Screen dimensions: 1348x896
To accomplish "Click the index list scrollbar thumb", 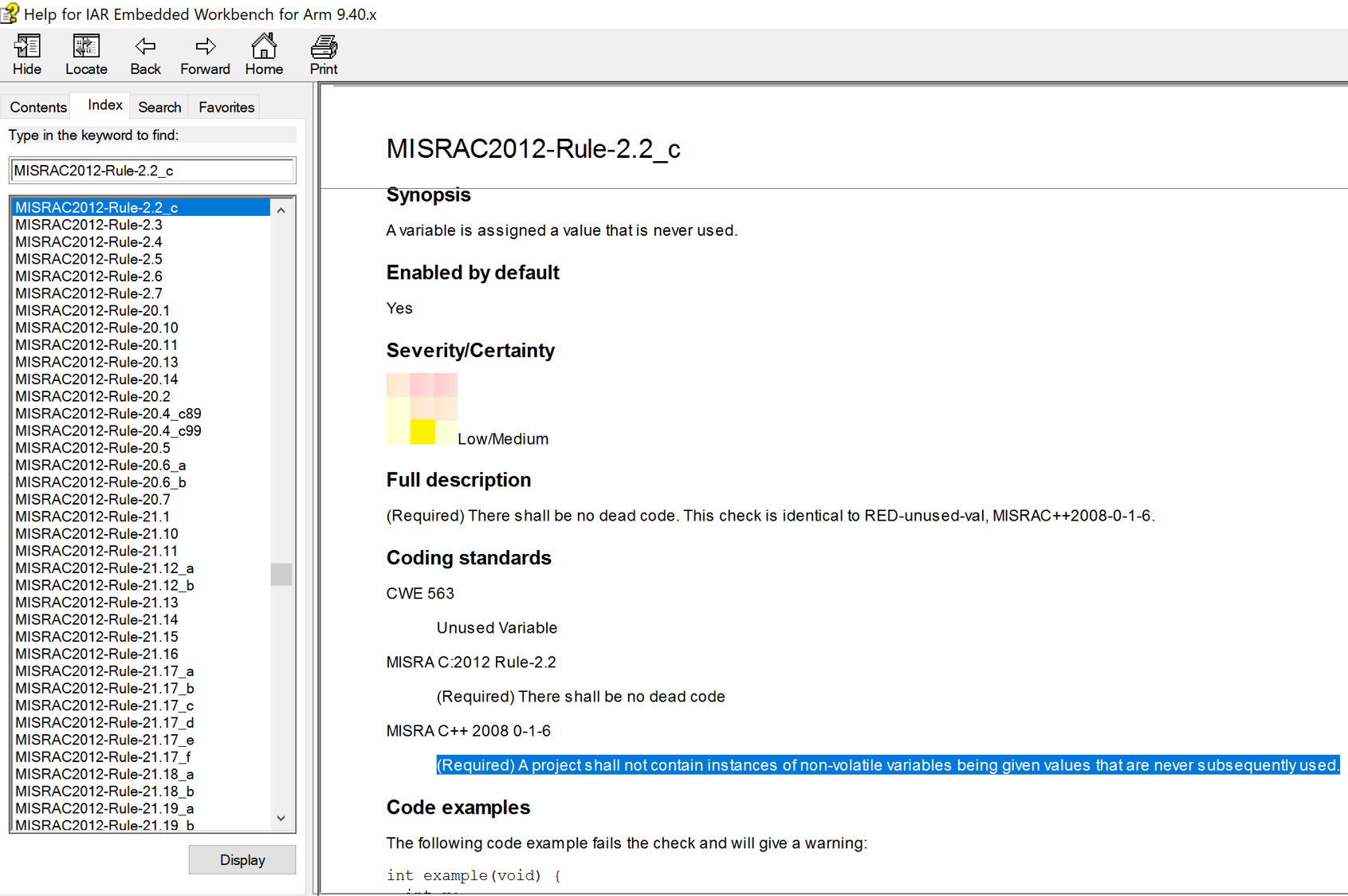I will (281, 574).
